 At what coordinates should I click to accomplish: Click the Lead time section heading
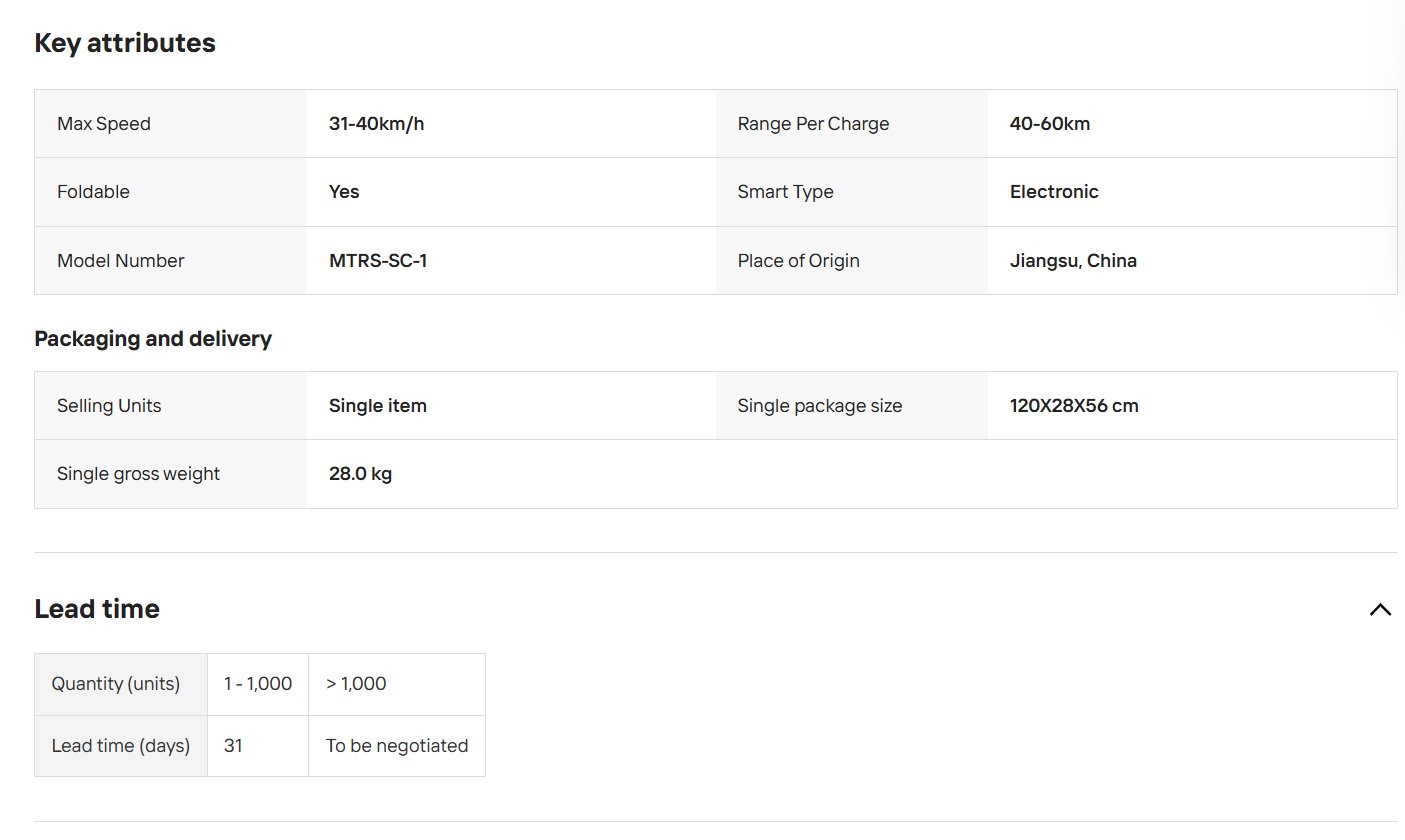[x=97, y=609]
